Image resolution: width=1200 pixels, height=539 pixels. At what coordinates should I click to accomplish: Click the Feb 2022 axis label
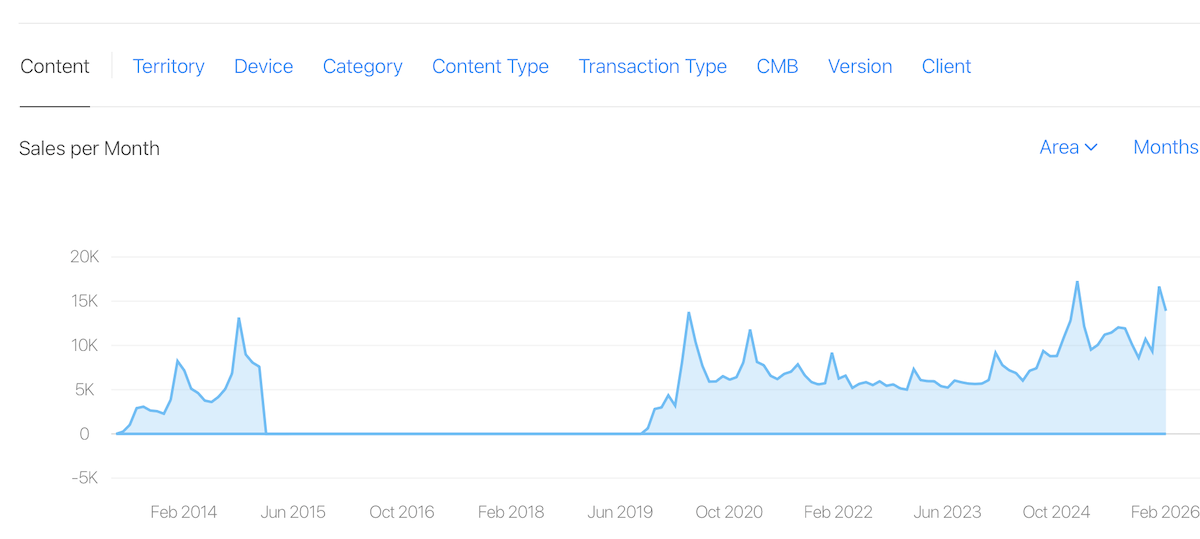click(838, 512)
